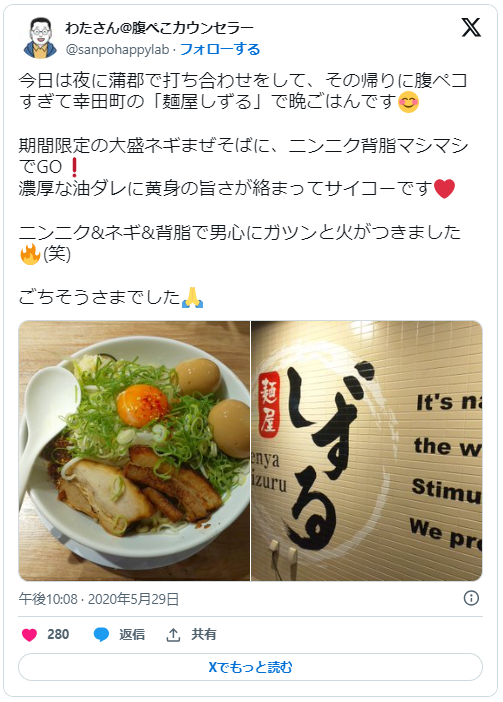Click the Xでもっと読む button

point(251,667)
